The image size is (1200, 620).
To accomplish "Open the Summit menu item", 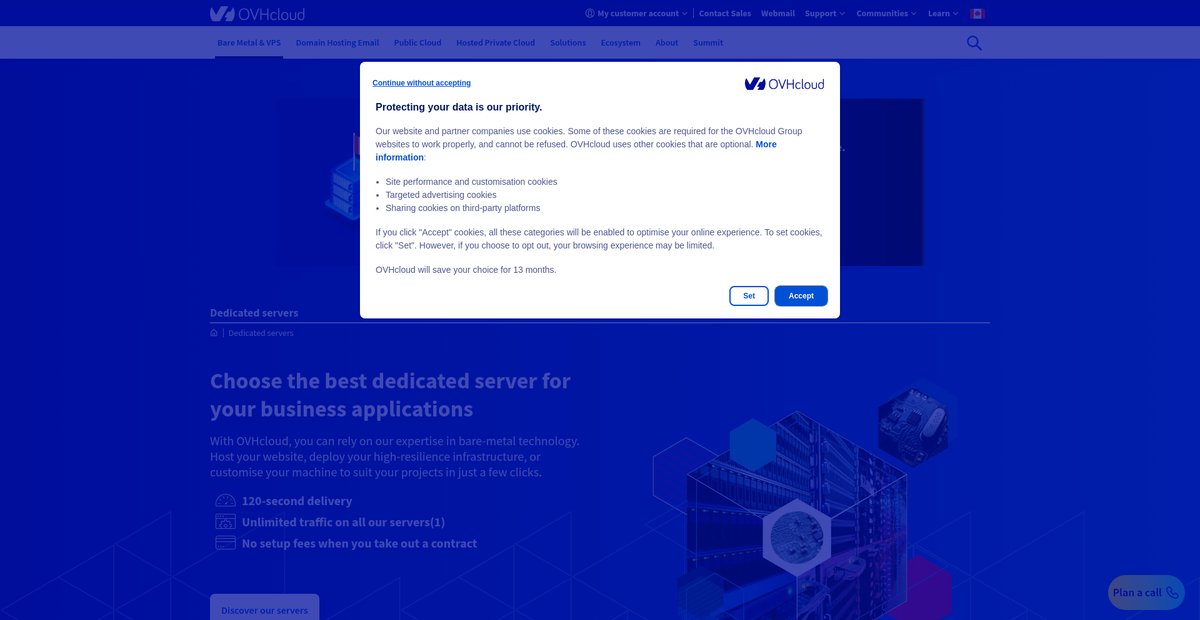I will pos(708,43).
